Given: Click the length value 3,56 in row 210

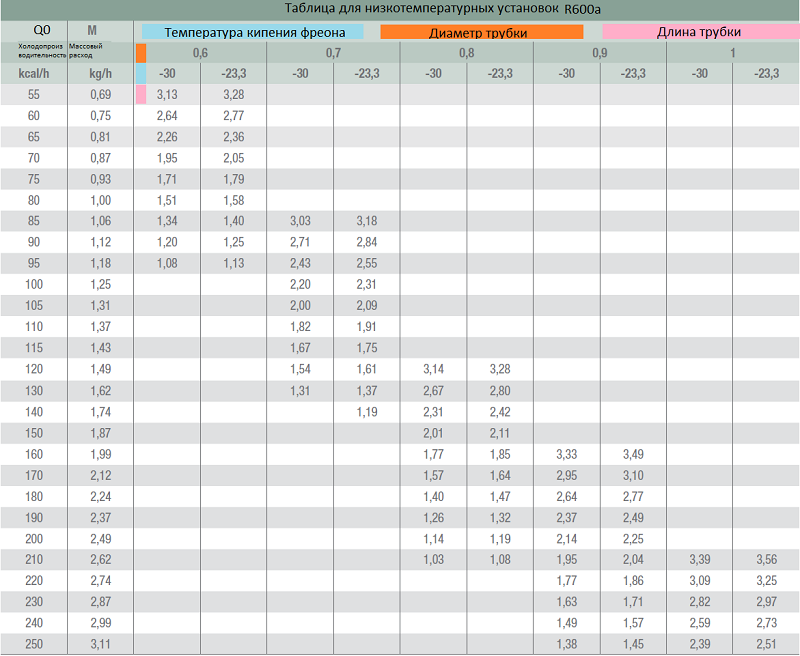Looking at the screenshot, I should (x=767, y=560).
